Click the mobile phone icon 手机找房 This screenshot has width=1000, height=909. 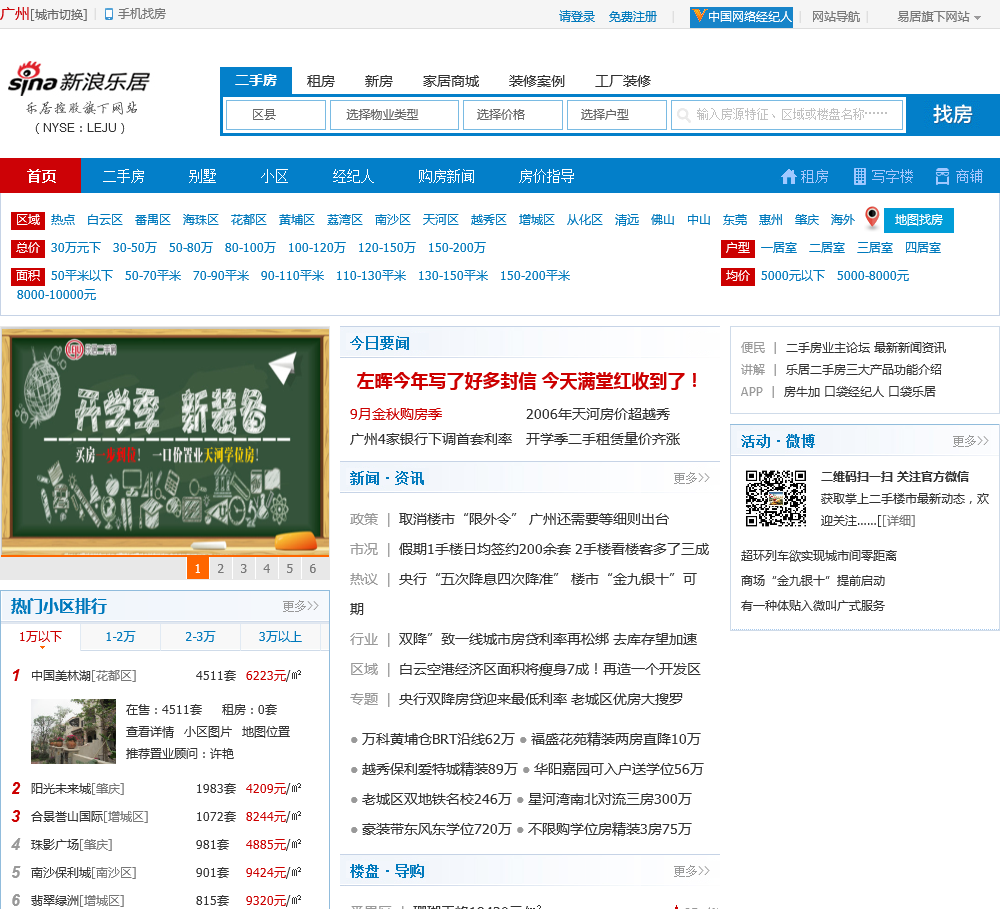pyautogui.click(x=109, y=14)
